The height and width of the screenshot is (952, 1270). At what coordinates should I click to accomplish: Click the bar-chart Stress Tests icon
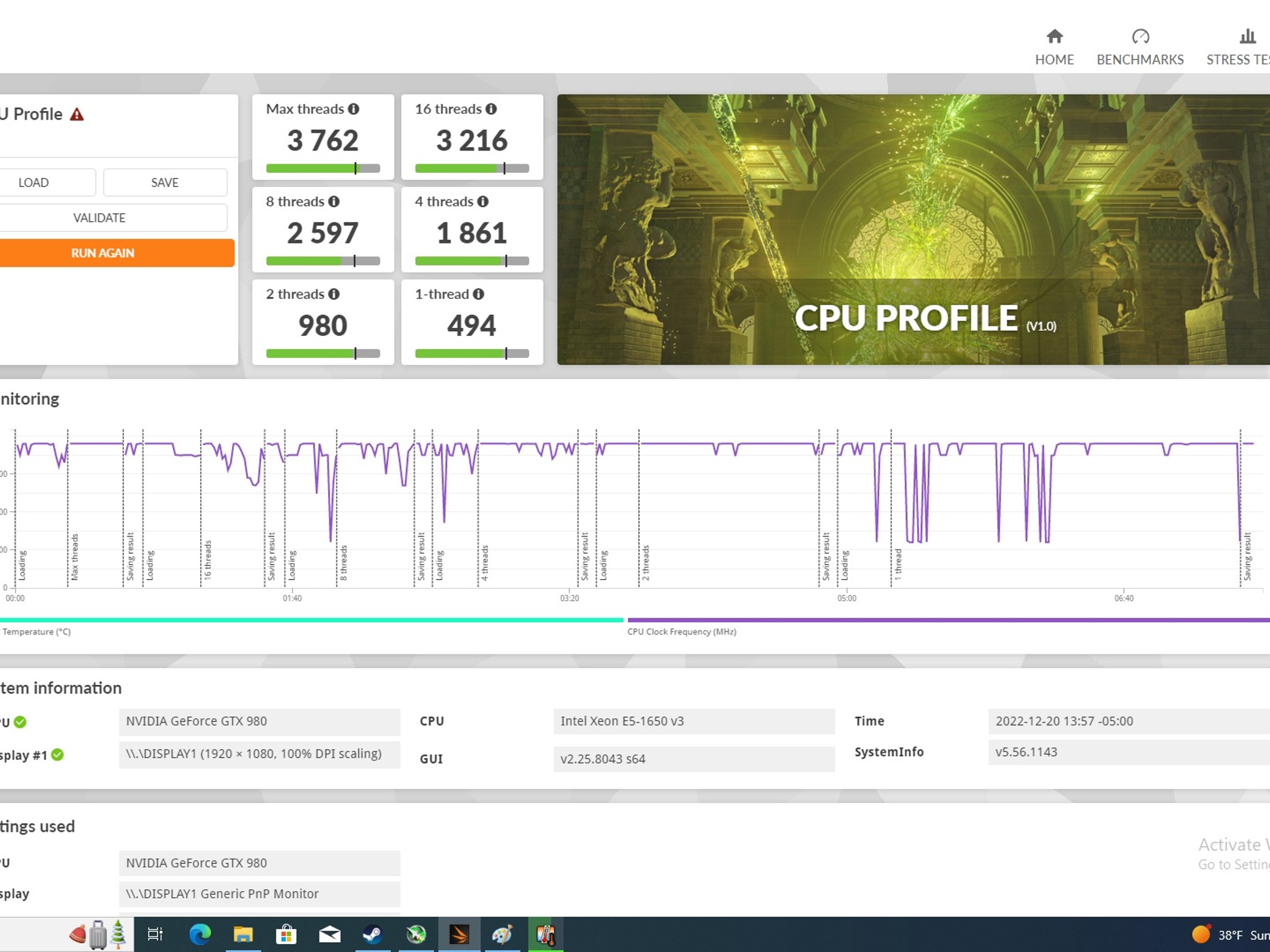(x=1246, y=37)
